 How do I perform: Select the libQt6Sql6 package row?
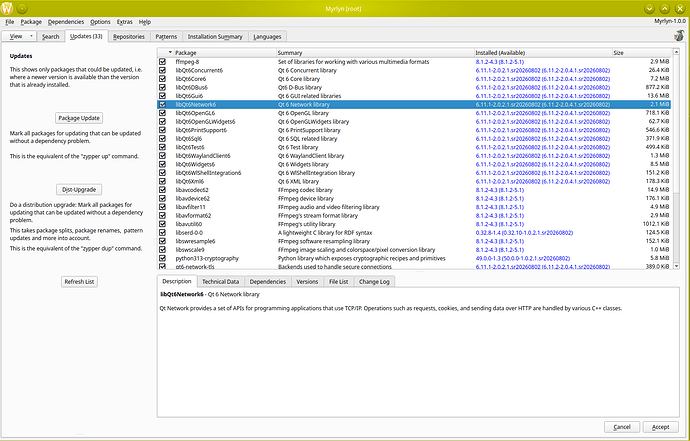click(414, 139)
